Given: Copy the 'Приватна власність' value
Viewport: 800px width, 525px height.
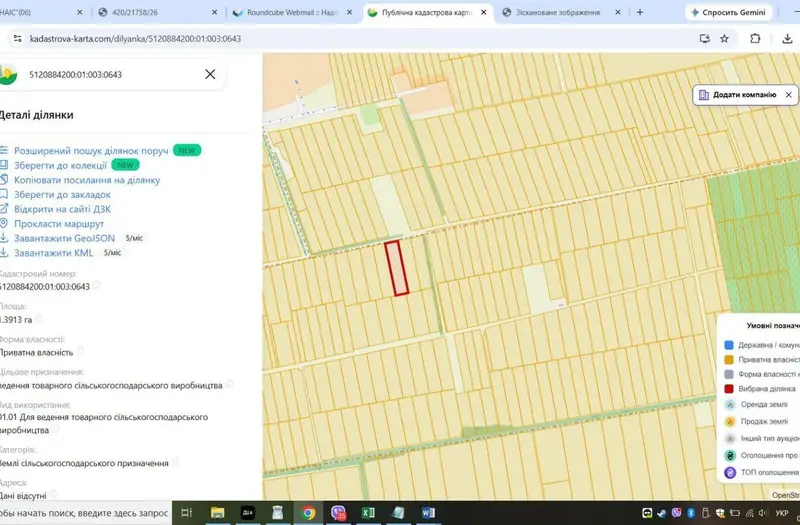Looking at the screenshot, I should (x=80, y=351).
